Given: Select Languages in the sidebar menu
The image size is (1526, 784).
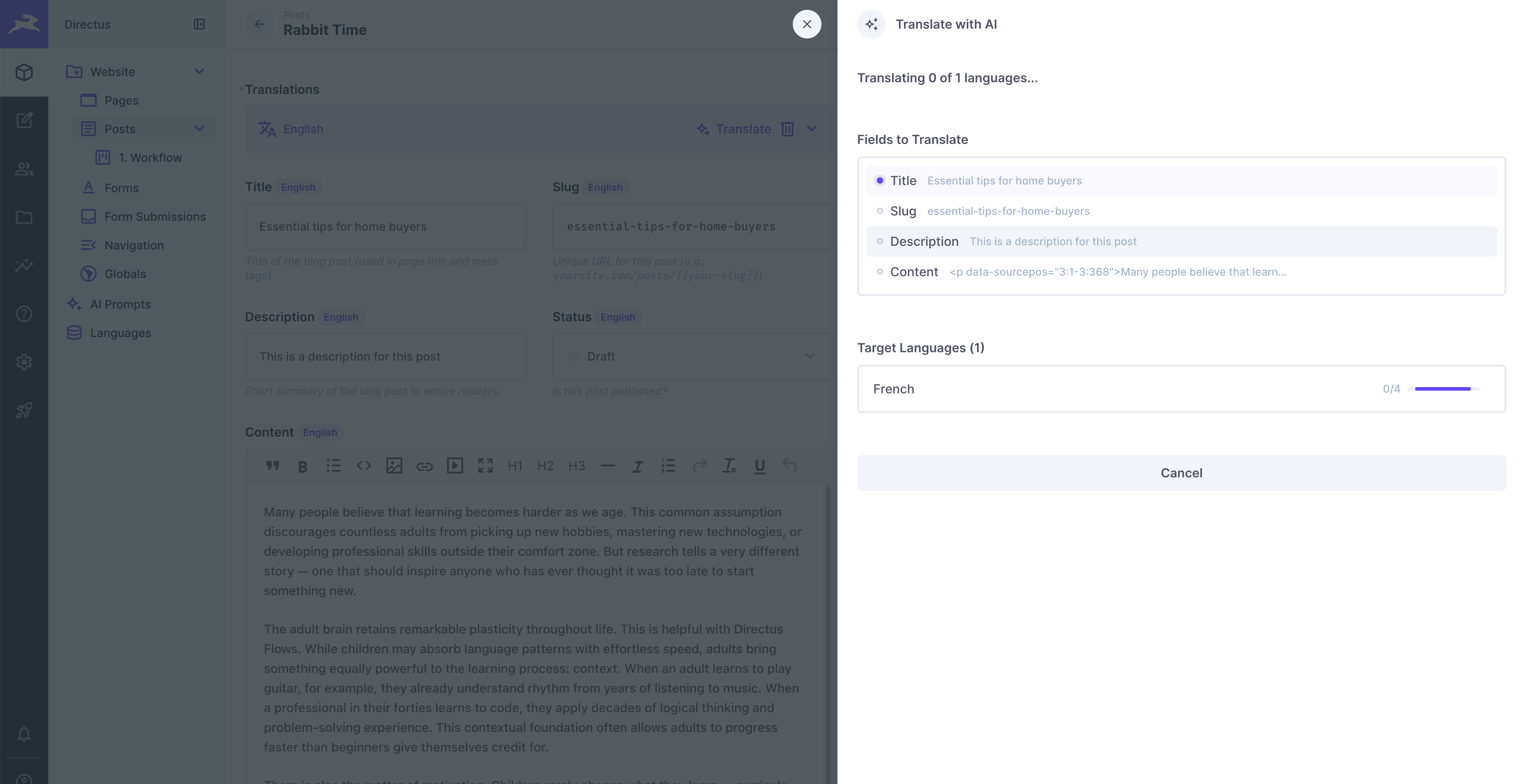Looking at the screenshot, I should pos(121,332).
